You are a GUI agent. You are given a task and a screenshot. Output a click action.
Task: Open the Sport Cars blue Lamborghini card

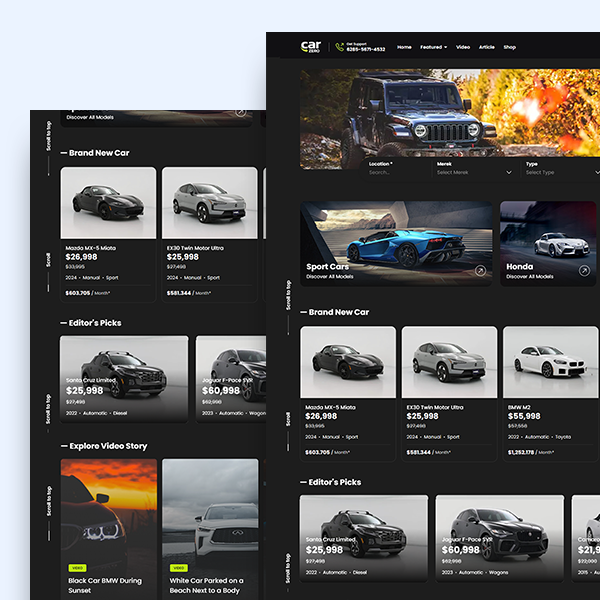pyautogui.click(x=396, y=244)
